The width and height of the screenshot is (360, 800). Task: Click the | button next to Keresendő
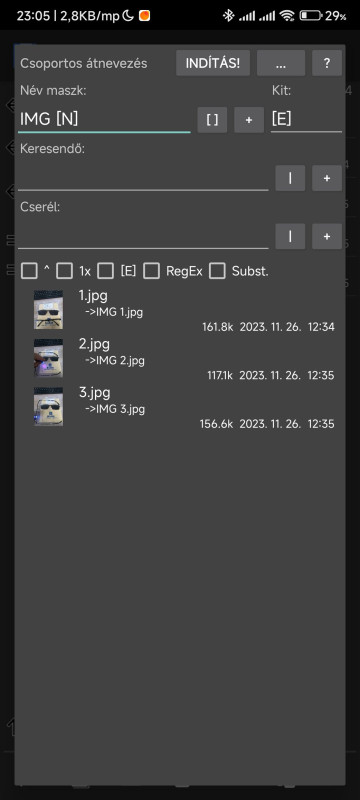click(290, 178)
